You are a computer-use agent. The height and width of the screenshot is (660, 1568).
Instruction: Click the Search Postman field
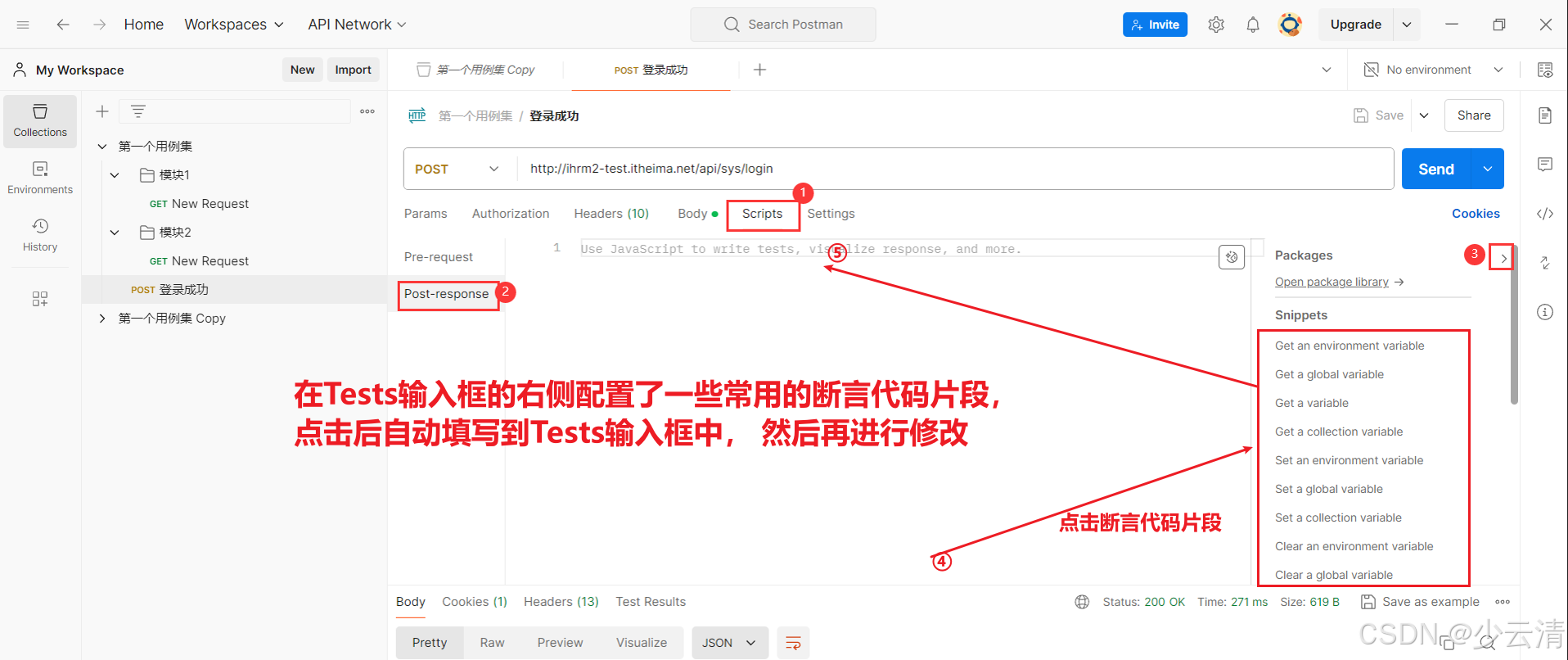783,25
